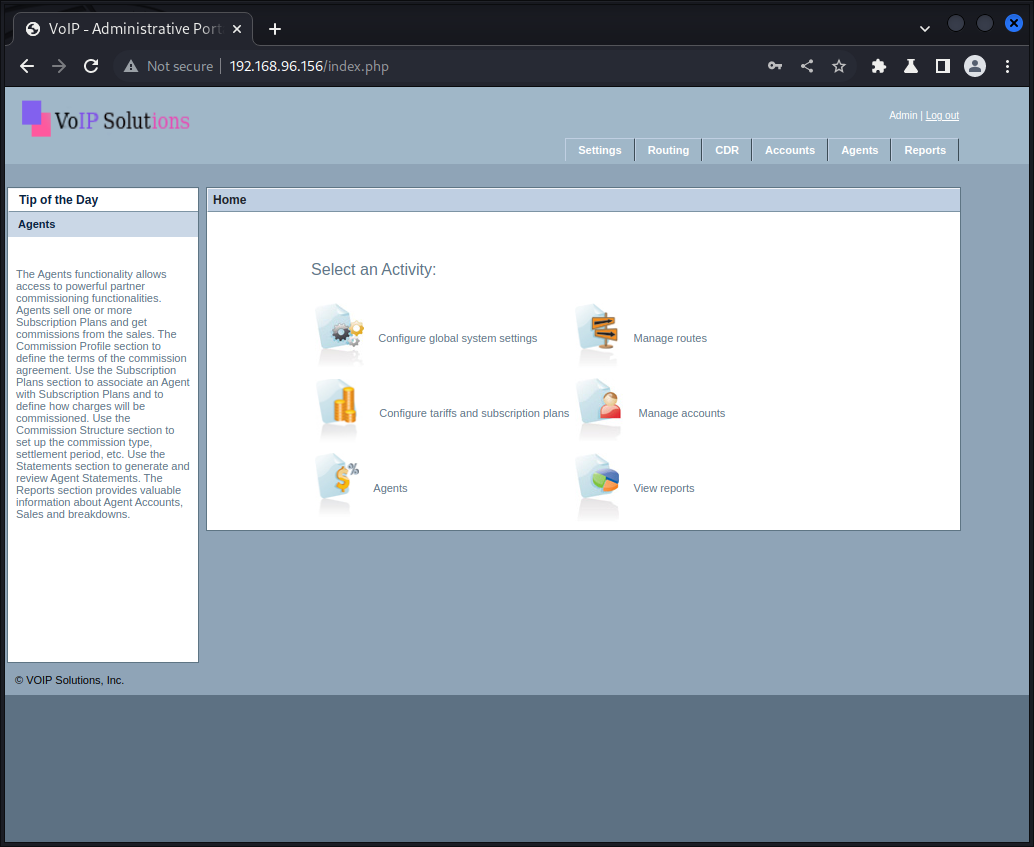1034x847 pixels.
Task: Click the Manage routes link
Action: [x=670, y=338]
